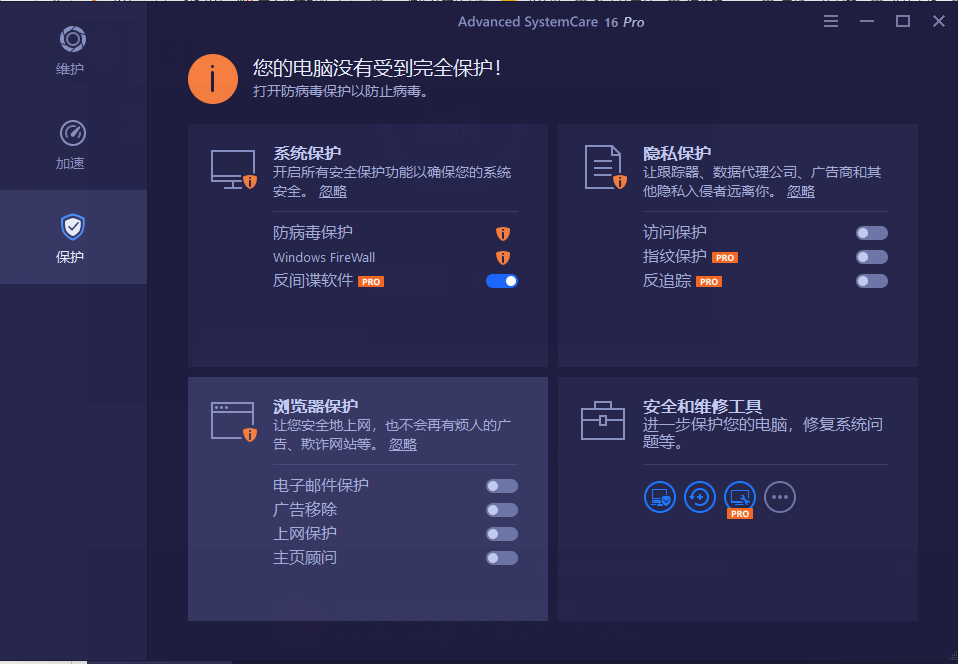Toggle on 广告移除 protection

(501, 509)
